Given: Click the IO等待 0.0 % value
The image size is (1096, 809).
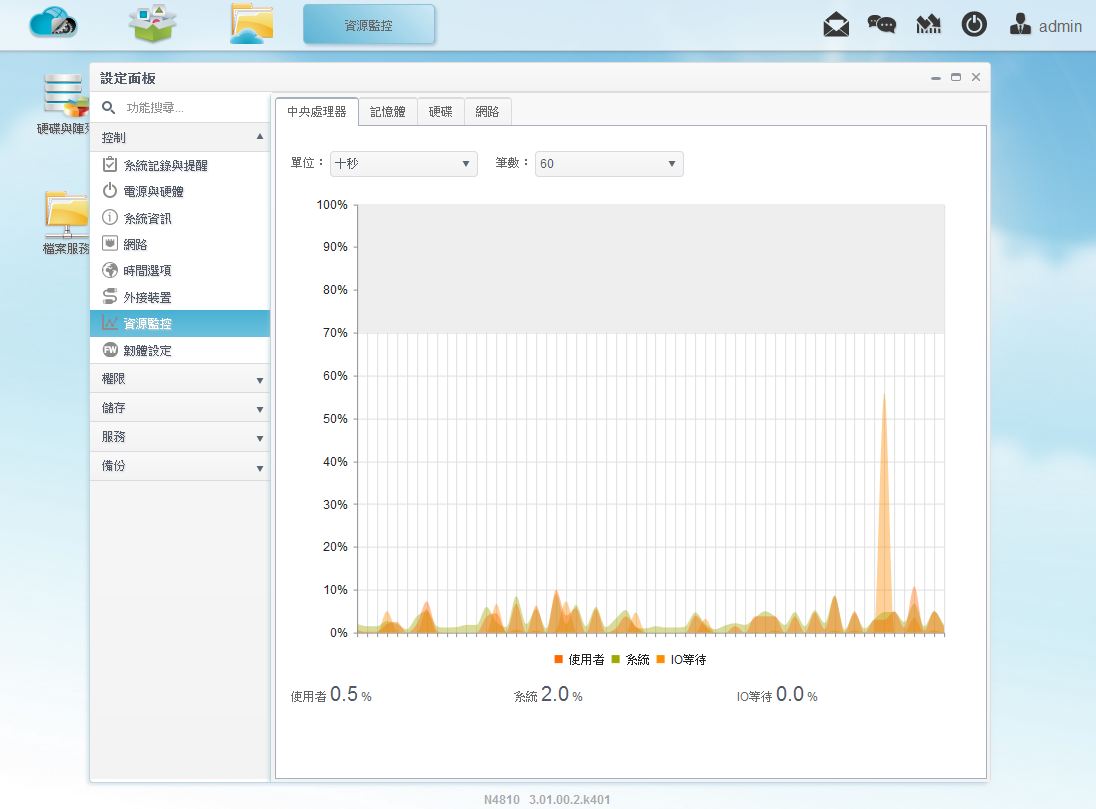Looking at the screenshot, I should 777,694.
